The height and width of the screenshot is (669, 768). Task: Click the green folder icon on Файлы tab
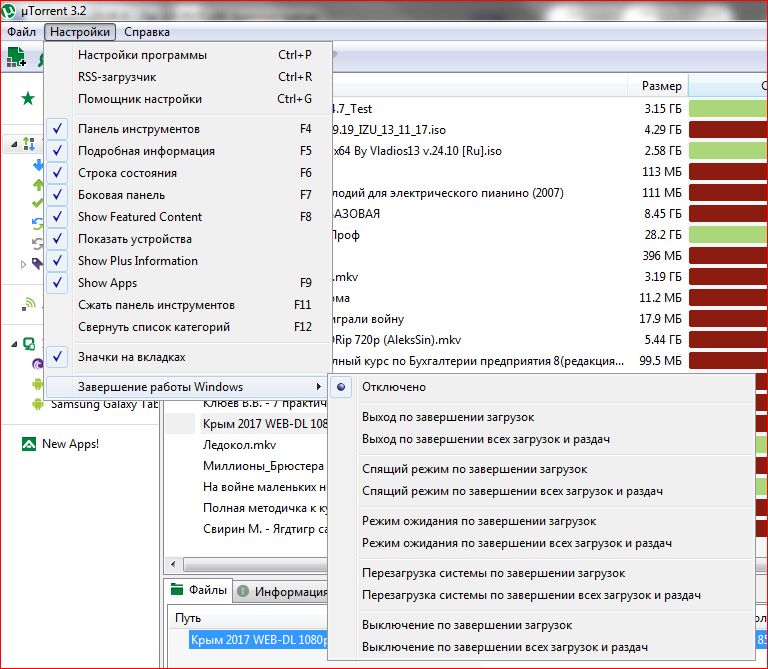pyautogui.click(x=177, y=590)
